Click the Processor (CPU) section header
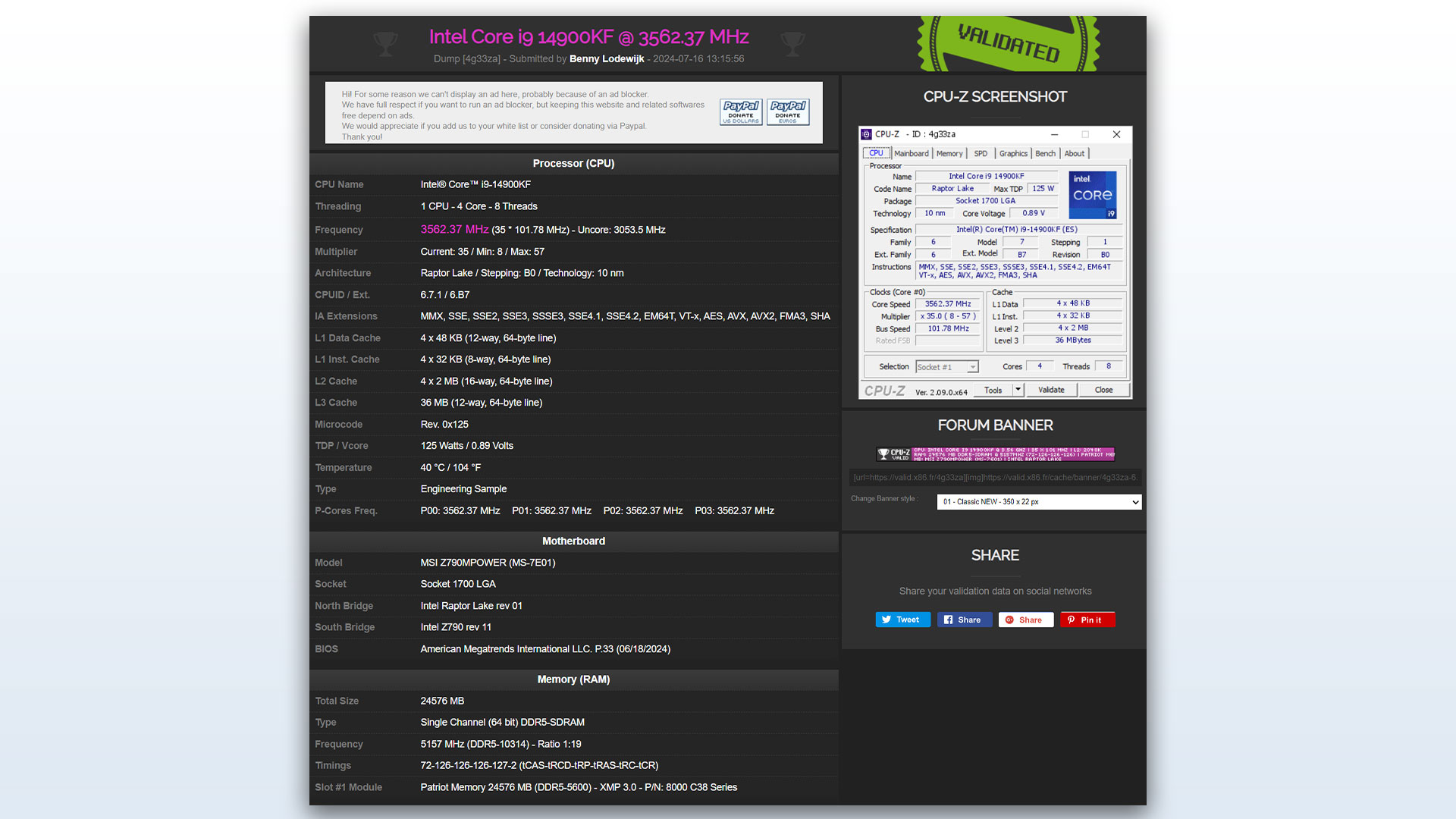Screen dimensions: 1456x819 (573, 163)
